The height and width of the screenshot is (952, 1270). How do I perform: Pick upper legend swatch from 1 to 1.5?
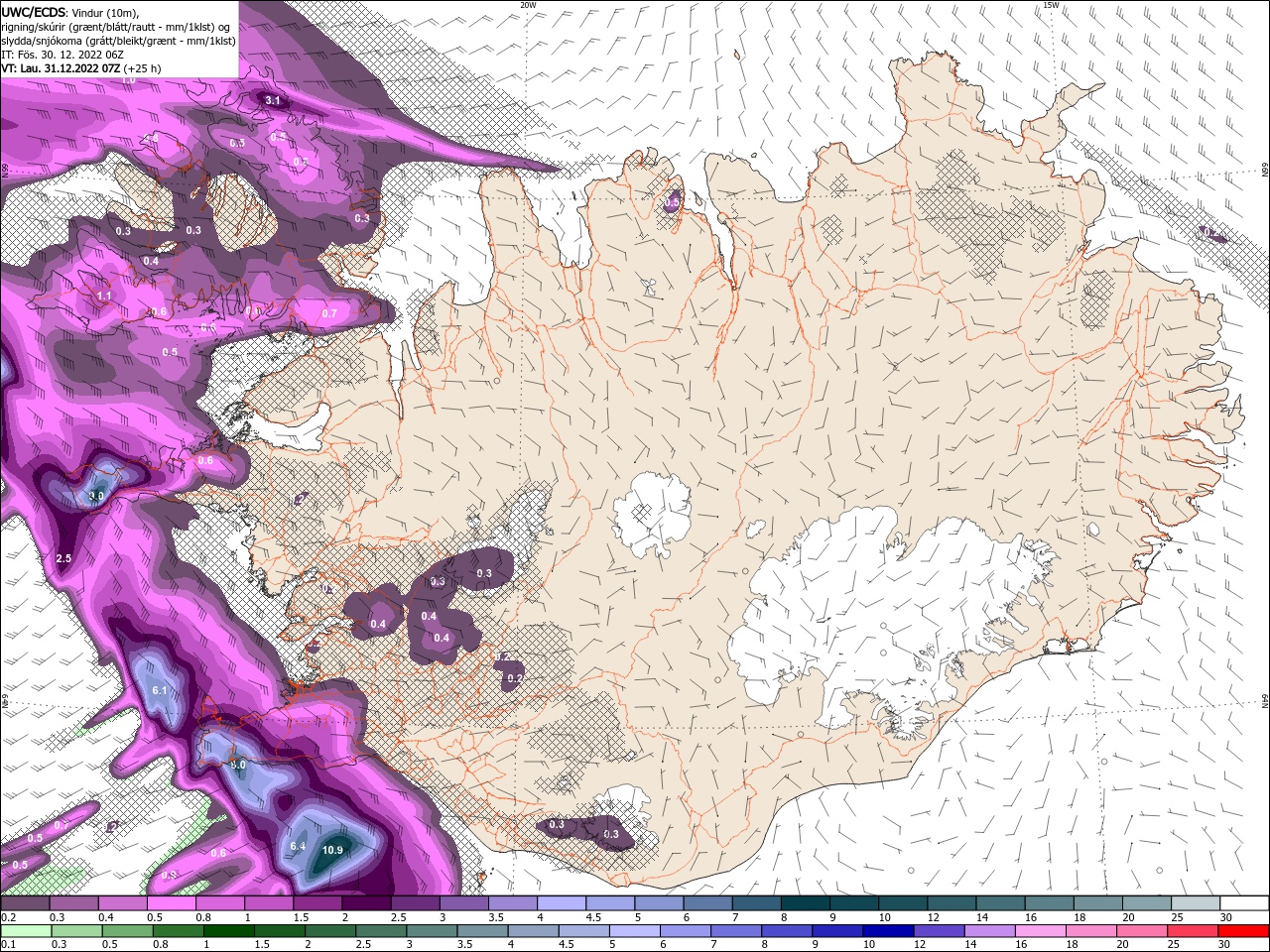coord(269,903)
